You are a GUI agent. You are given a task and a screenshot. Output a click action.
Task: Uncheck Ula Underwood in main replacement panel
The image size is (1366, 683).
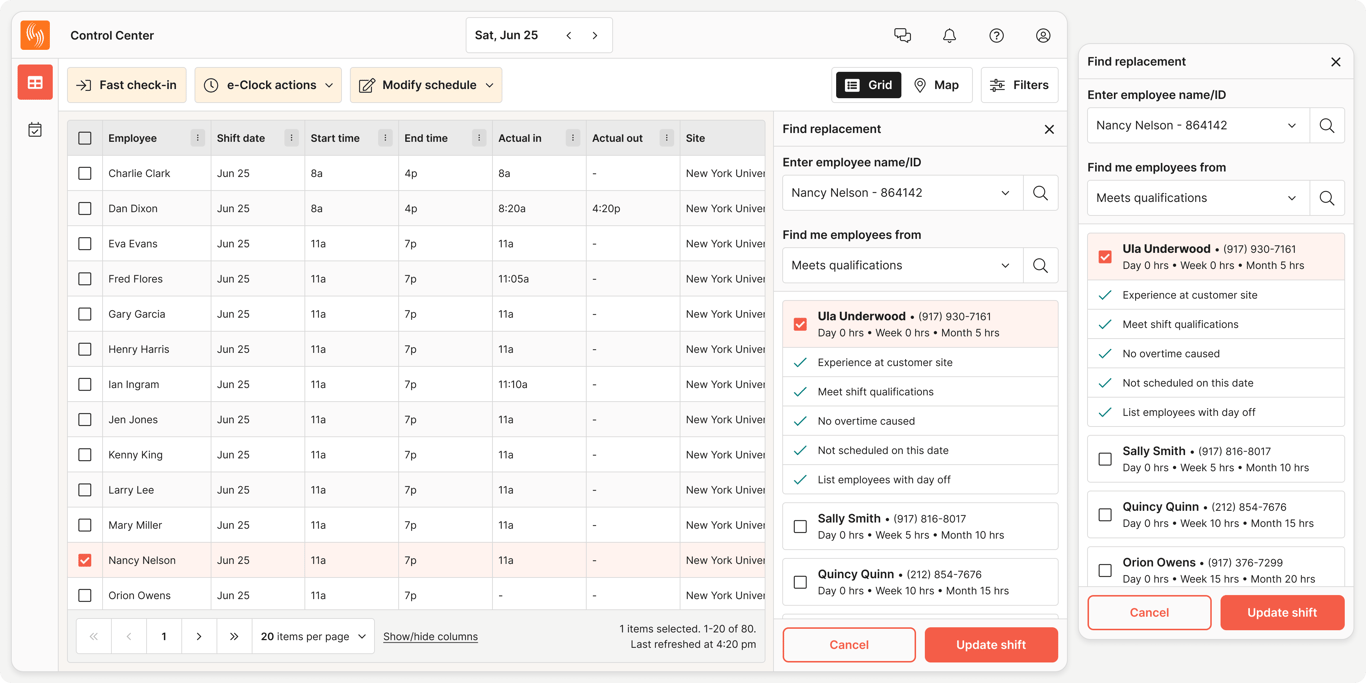coord(800,324)
